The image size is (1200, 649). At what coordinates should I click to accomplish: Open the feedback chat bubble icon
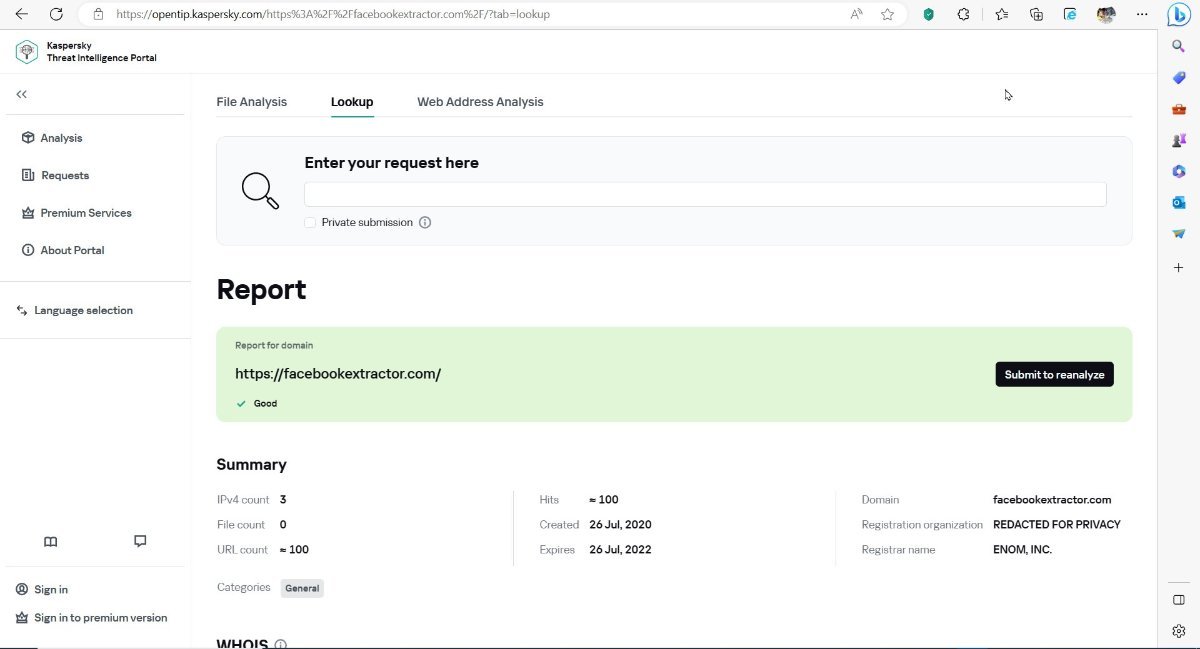[140, 541]
